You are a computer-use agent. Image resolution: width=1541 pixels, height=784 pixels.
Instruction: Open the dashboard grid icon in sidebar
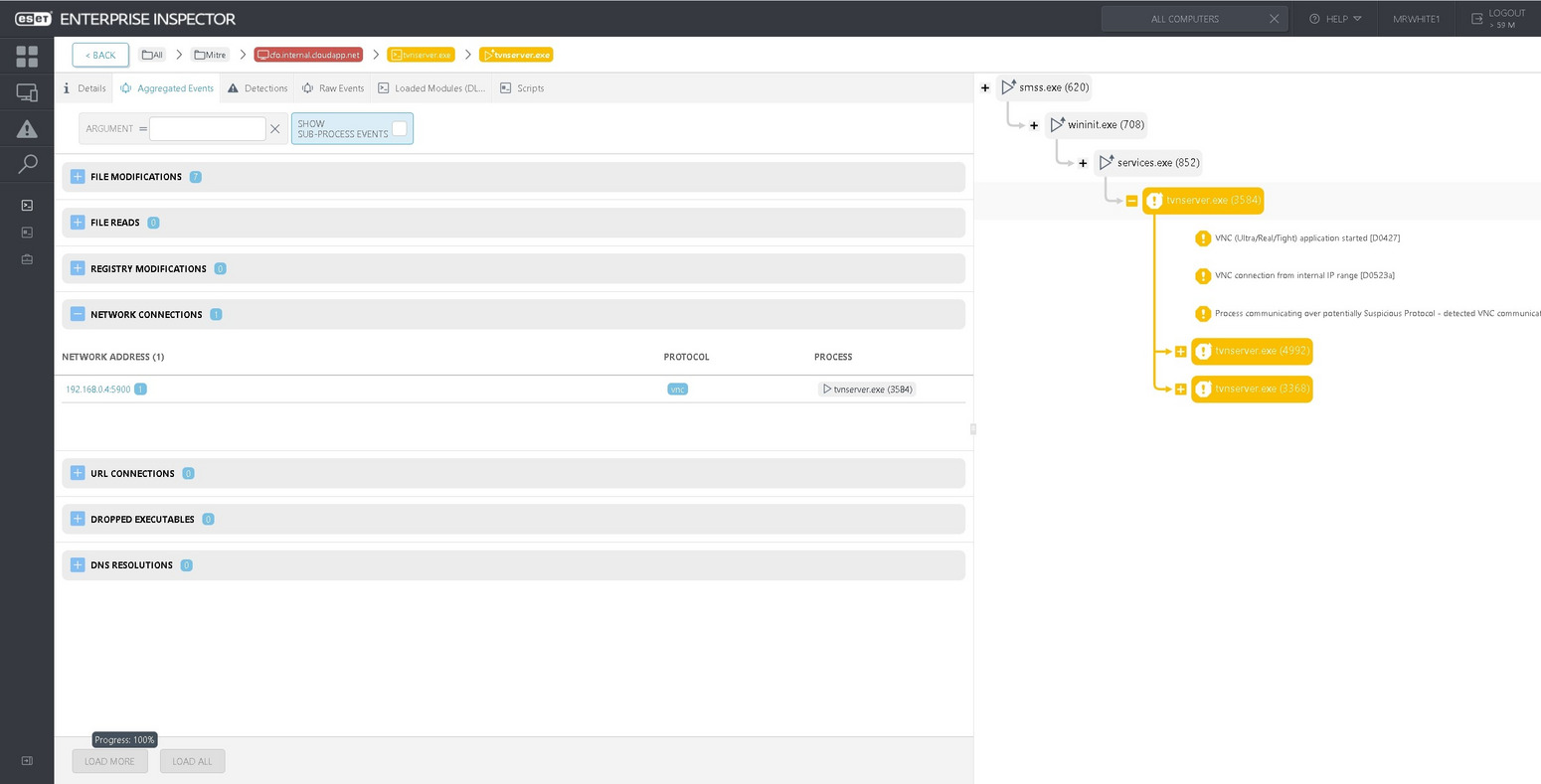point(27,57)
